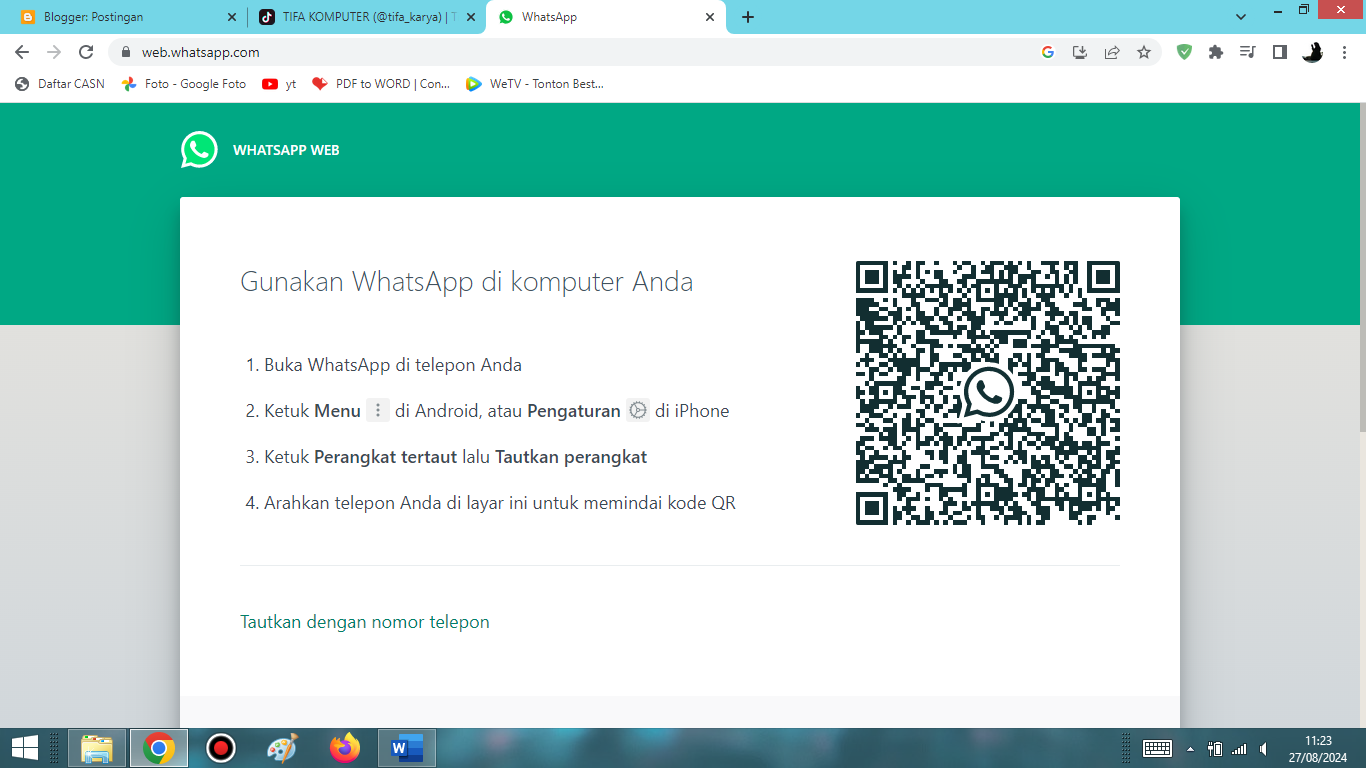View site information lock icon
Screen dimensions: 1366x768
click(126, 52)
